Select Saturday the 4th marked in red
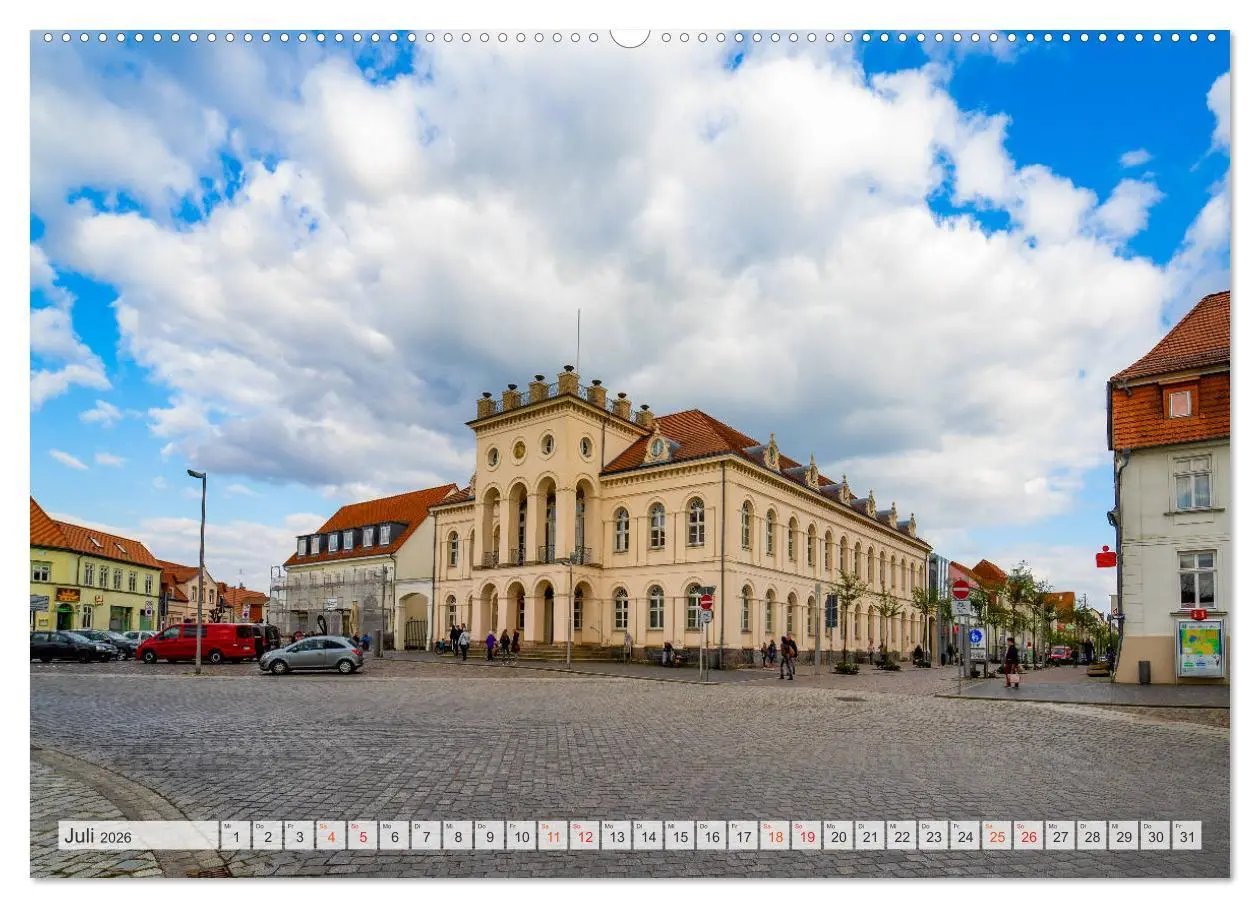The image size is (1260, 908). [x=331, y=836]
